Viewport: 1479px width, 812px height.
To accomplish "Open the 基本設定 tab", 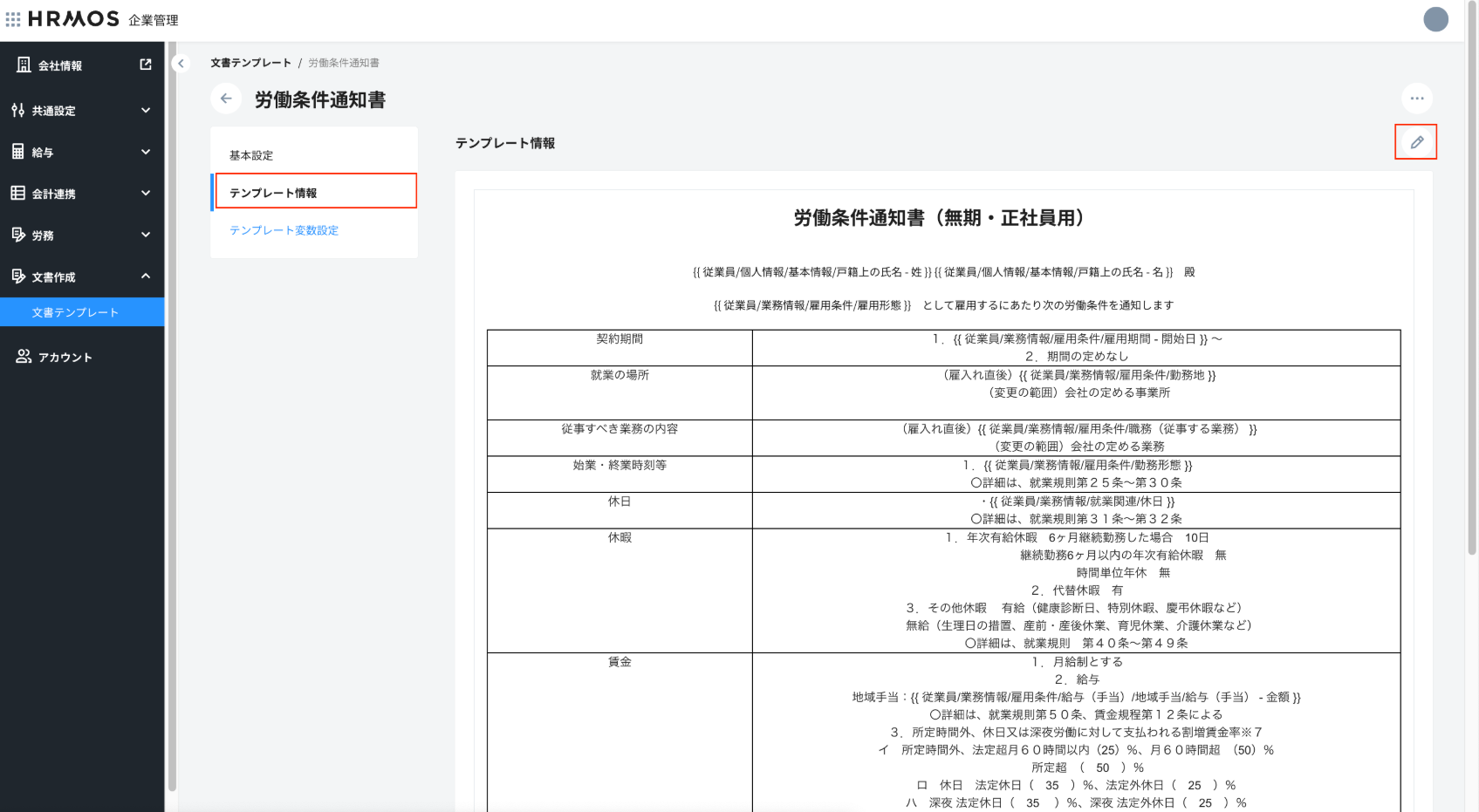I will pyautogui.click(x=251, y=155).
